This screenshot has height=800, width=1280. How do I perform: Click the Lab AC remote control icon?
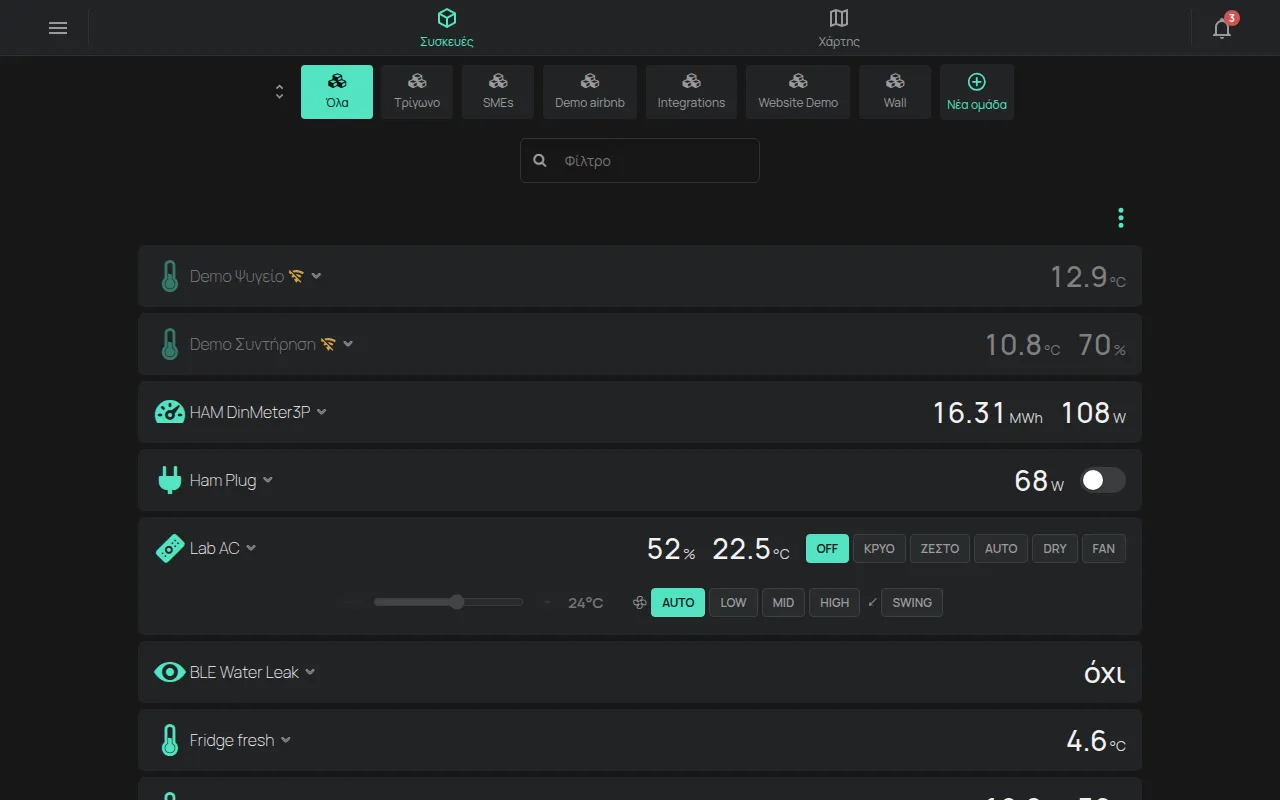click(170, 548)
